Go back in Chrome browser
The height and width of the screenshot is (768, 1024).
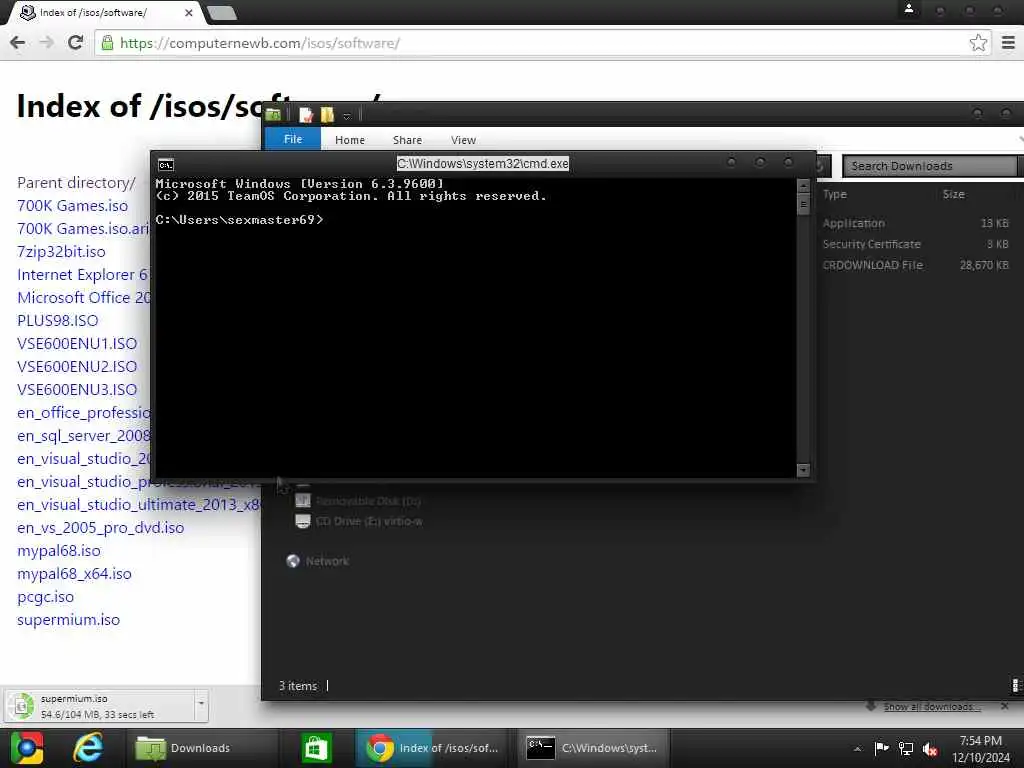point(18,42)
